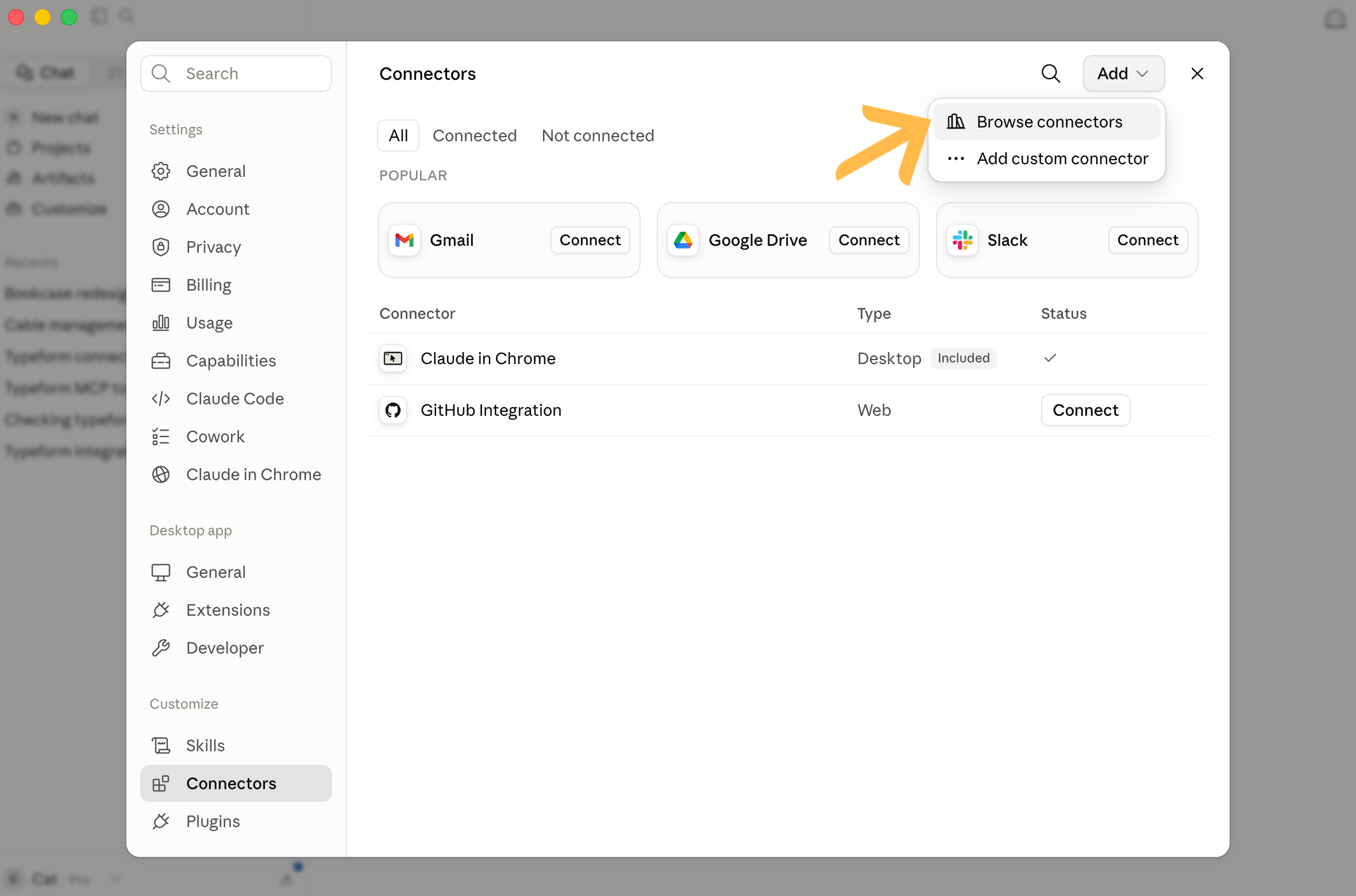The height and width of the screenshot is (896, 1356).
Task: Open the Capabilities settings page
Action: click(x=236, y=361)
